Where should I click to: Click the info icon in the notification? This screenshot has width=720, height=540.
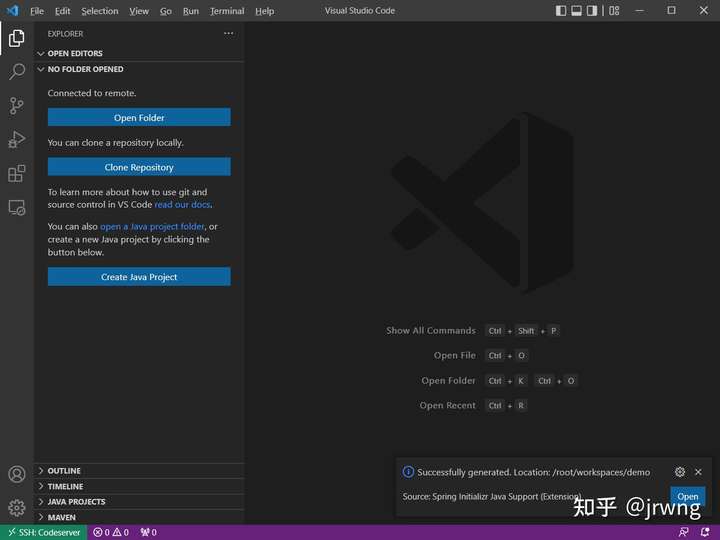coord(408,472)
